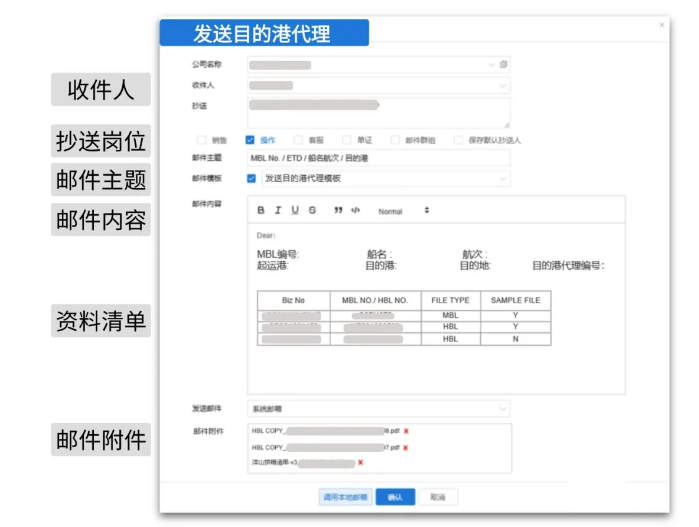The height and width of the screenshot is (527, 699).
Task: Apply underline formatting in email editor
Action: (295, 211)
